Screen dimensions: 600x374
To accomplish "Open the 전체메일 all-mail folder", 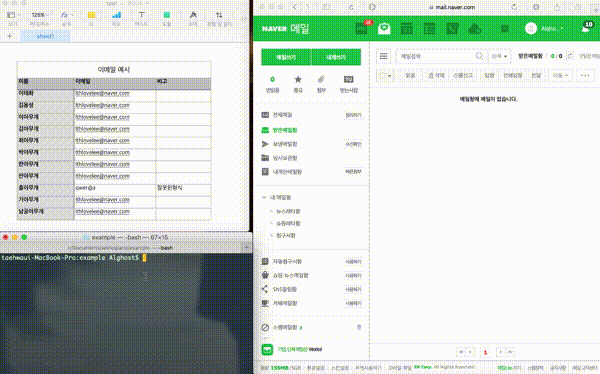I will (282, 115).
